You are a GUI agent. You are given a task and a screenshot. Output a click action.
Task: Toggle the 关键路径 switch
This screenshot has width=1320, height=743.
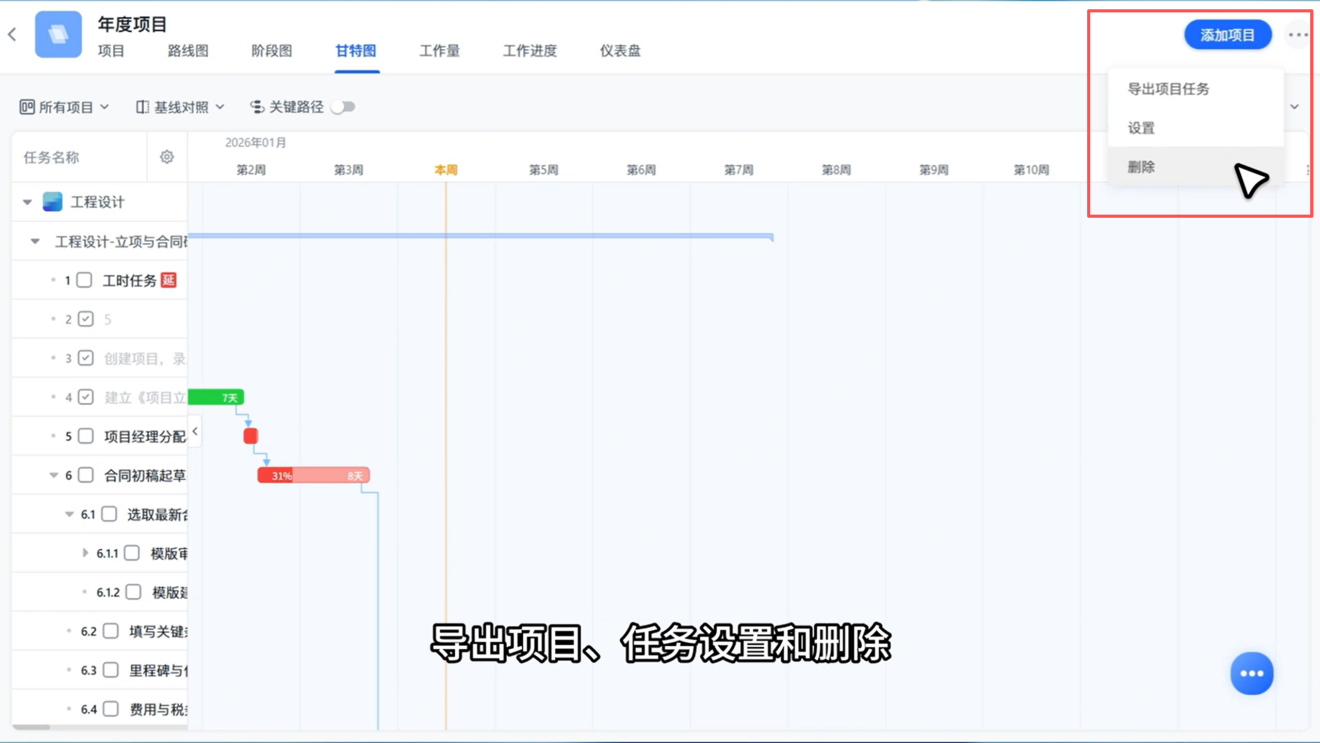pyautogui.click(x=343, y=107)
